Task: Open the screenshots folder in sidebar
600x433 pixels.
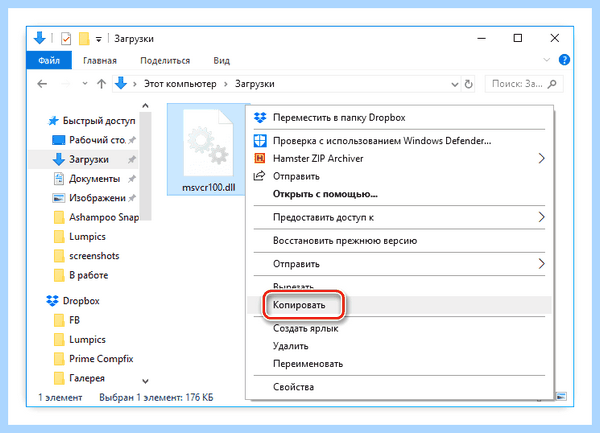Action: tap(86, 256)
